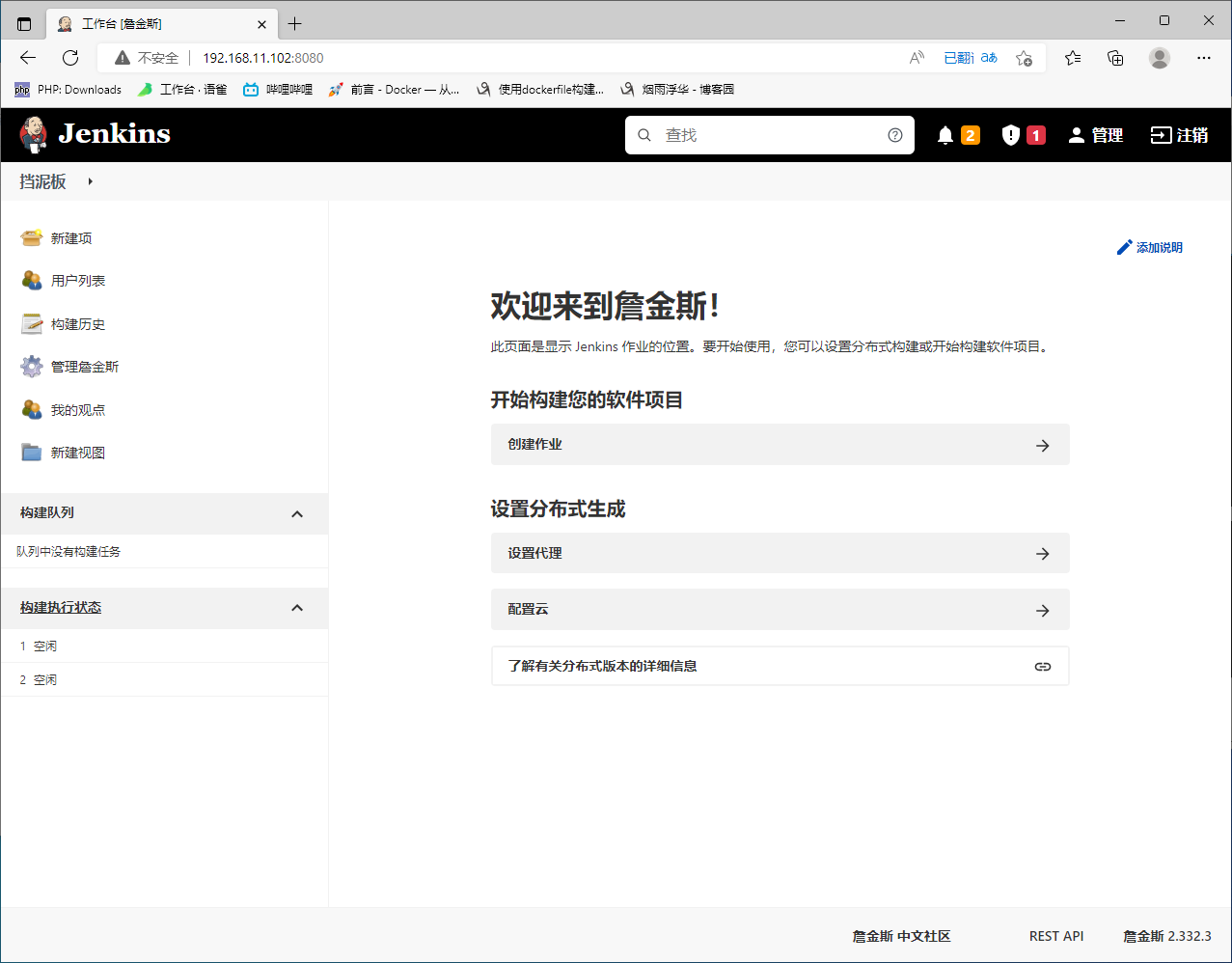Open a new browser tab
The width and height of the screenshot is (1232, 963).
[x=295, y=23]
